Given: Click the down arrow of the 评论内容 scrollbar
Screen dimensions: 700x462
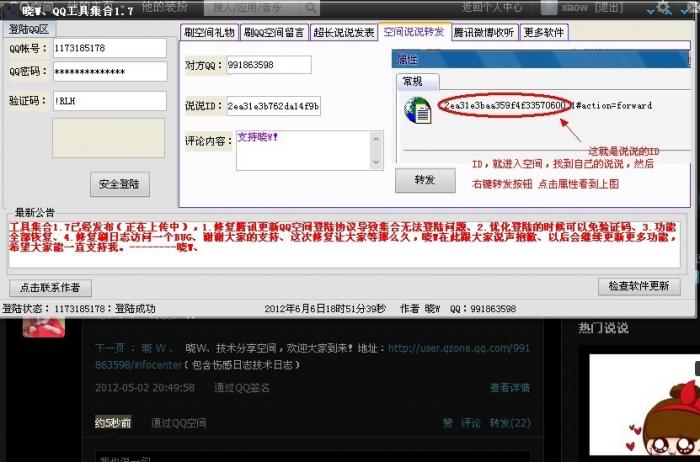Looking at the screenshot, I should (376, 162).
